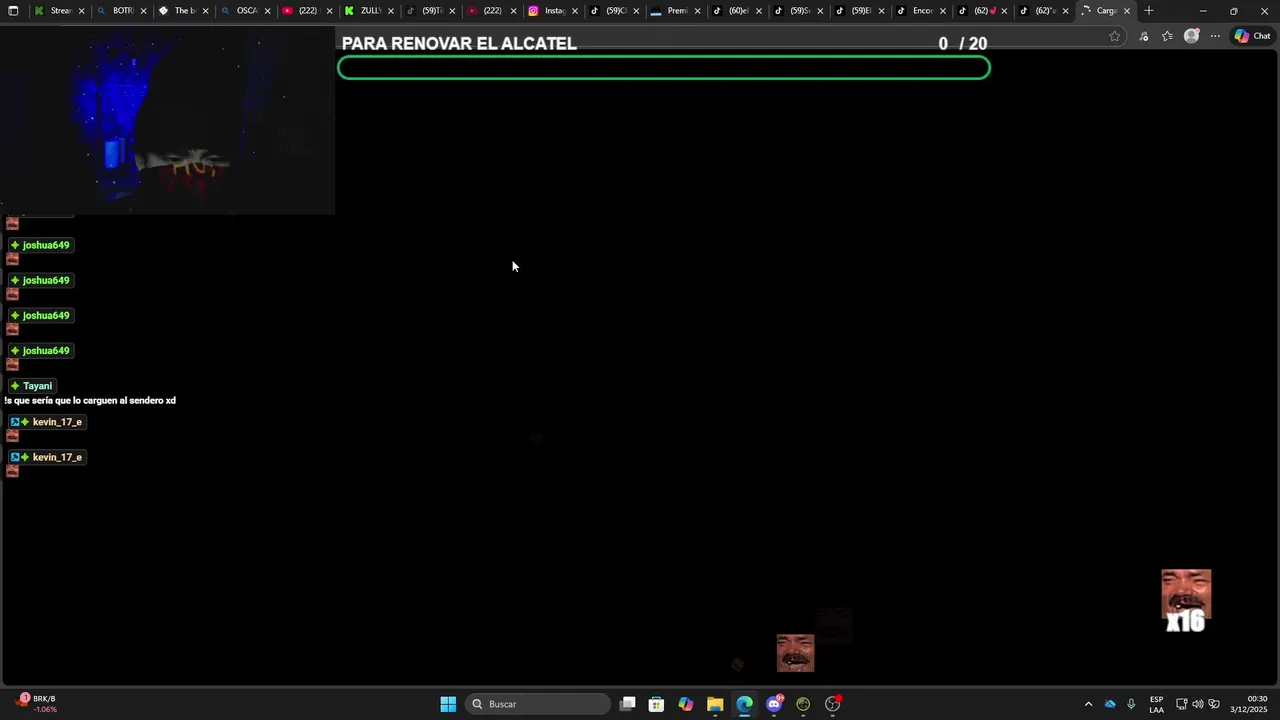Image resolution: width=1280 pixels, height=720 pixels.
Task: Open volume controls in system tray
Action: click(x=1198, y=704)
